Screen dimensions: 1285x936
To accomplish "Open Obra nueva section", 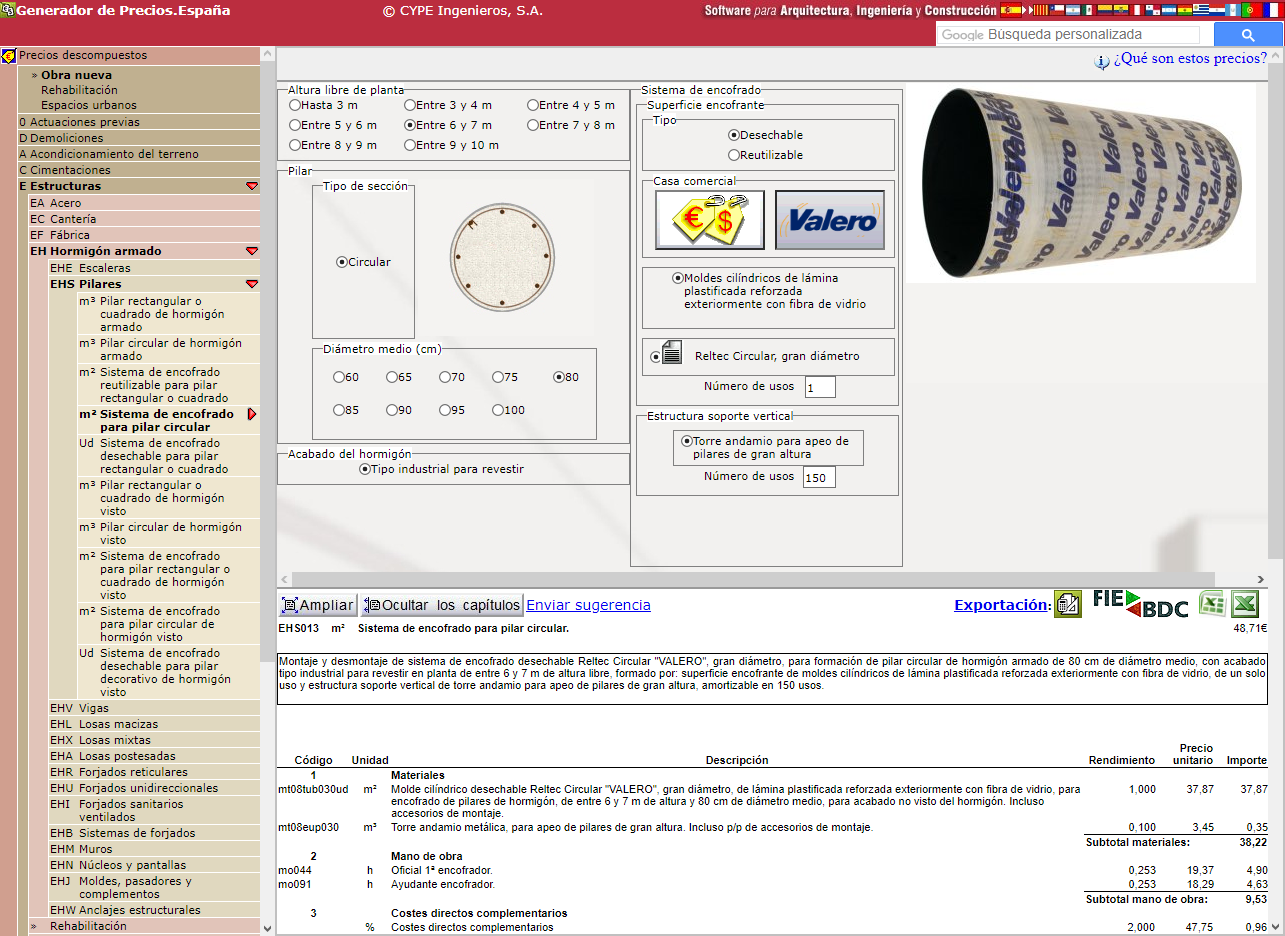I will [x=76, y=75].
